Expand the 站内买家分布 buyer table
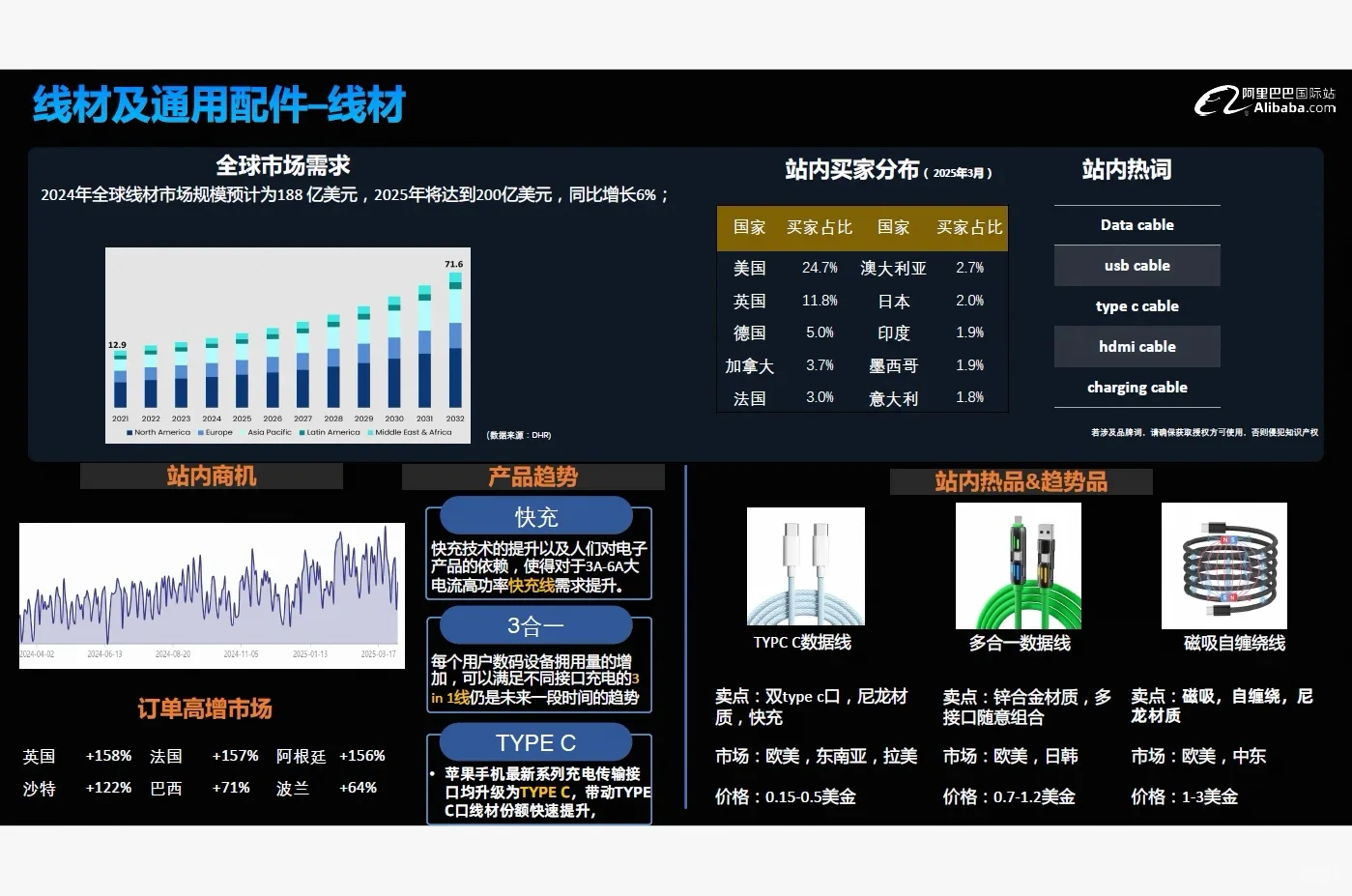Viewport: 1352px width, 896px height. [x=862, y=309]
